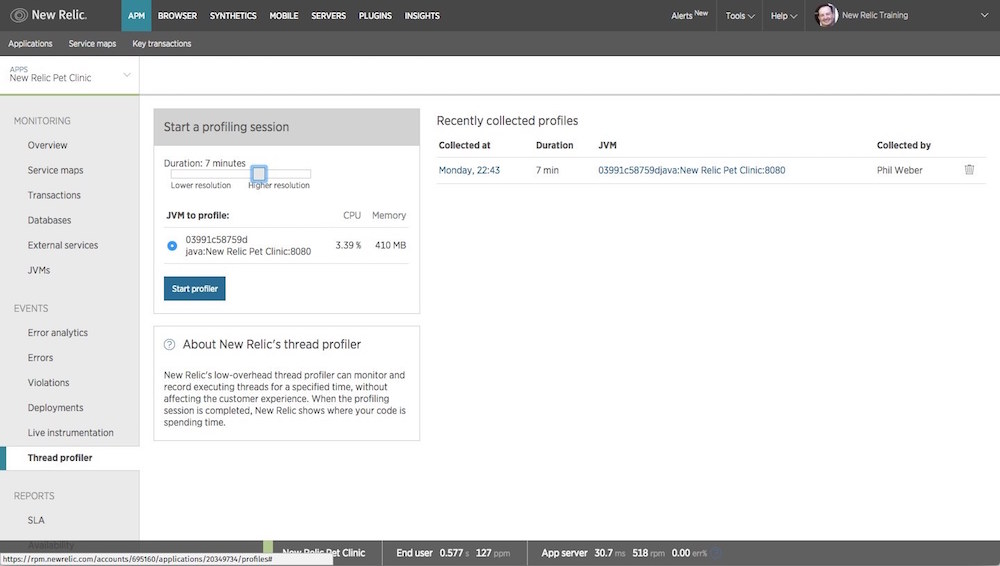The height and width of the screenshot is (566, 1000).
Task: Open the New Relic Pet Clinic app selector
Action: (70, 76)
